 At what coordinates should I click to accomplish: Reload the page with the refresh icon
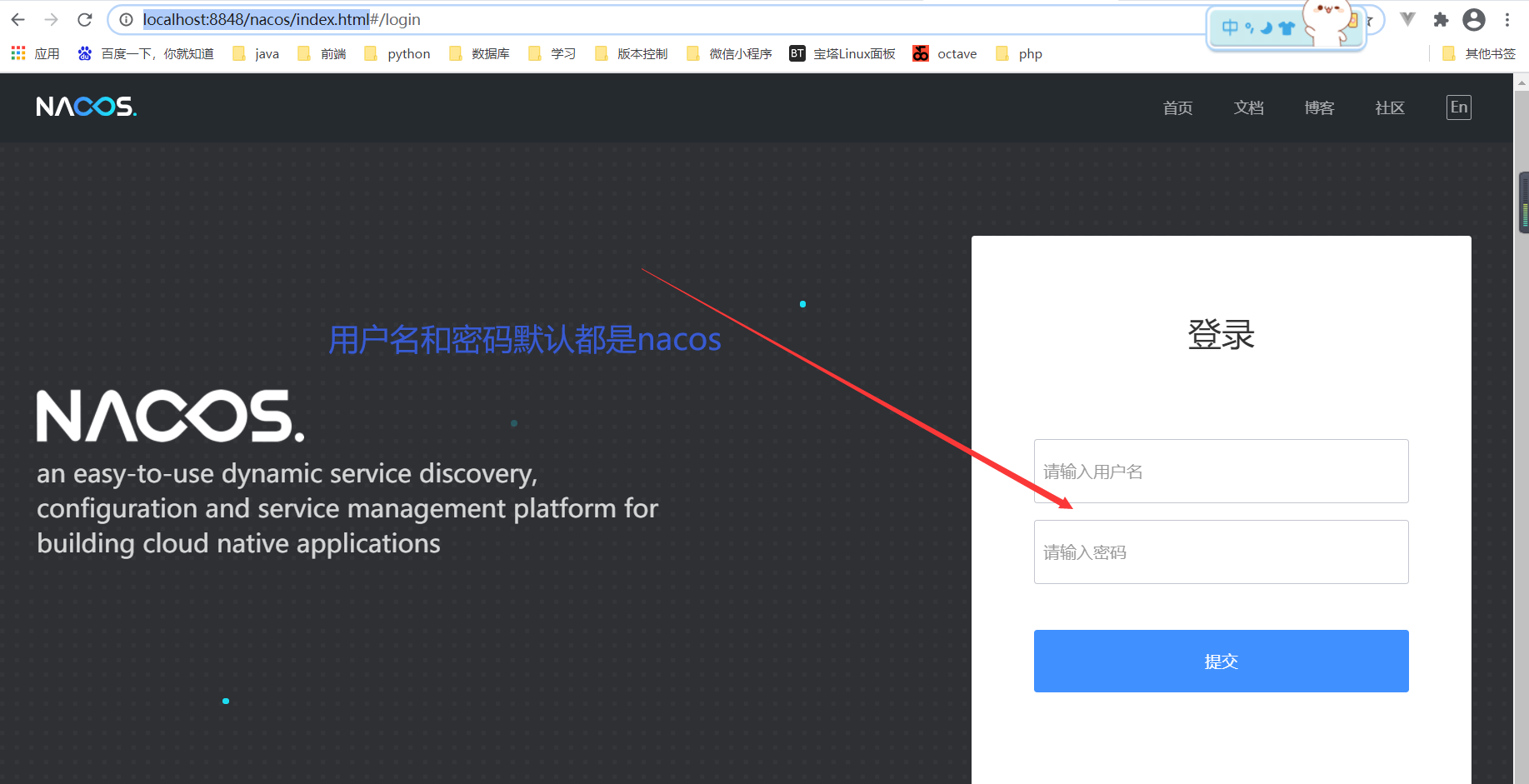(x=84, y=19)
